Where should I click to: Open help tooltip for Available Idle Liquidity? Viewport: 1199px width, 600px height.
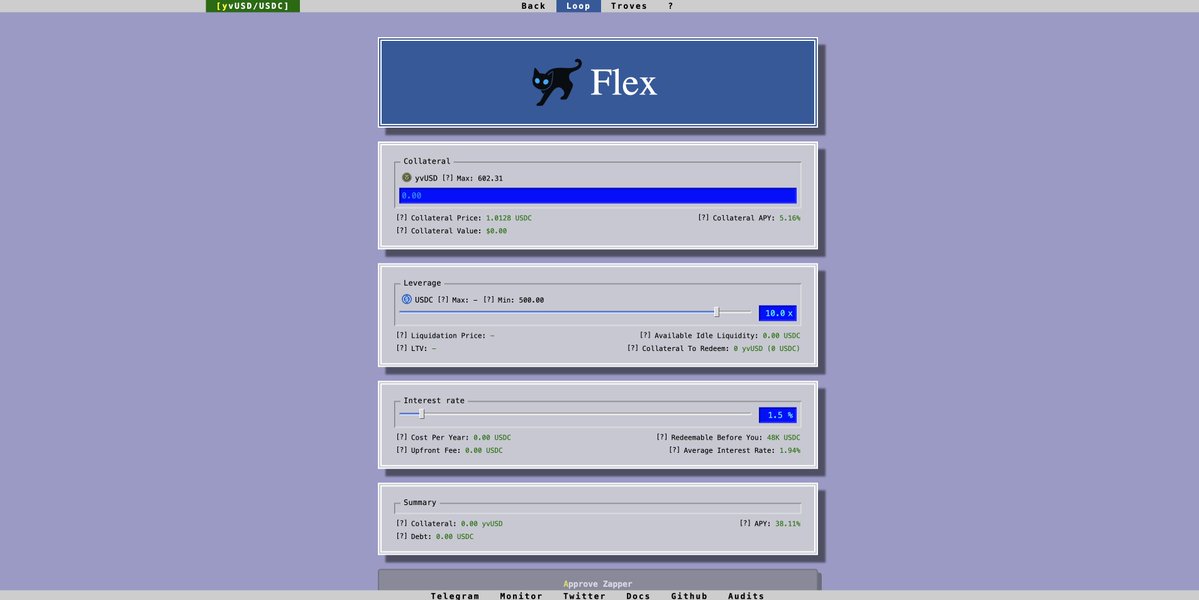(x=645, y=336)
